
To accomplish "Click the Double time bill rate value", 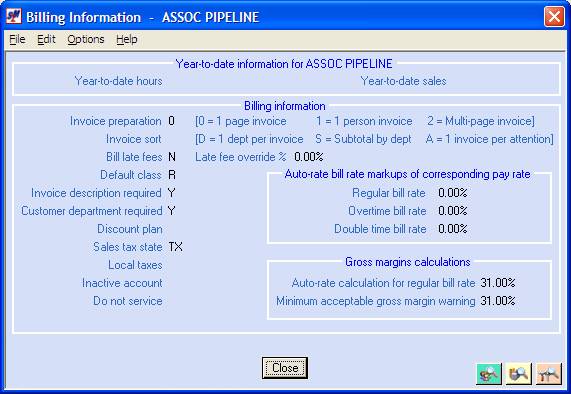I will (x=453, y=229).
